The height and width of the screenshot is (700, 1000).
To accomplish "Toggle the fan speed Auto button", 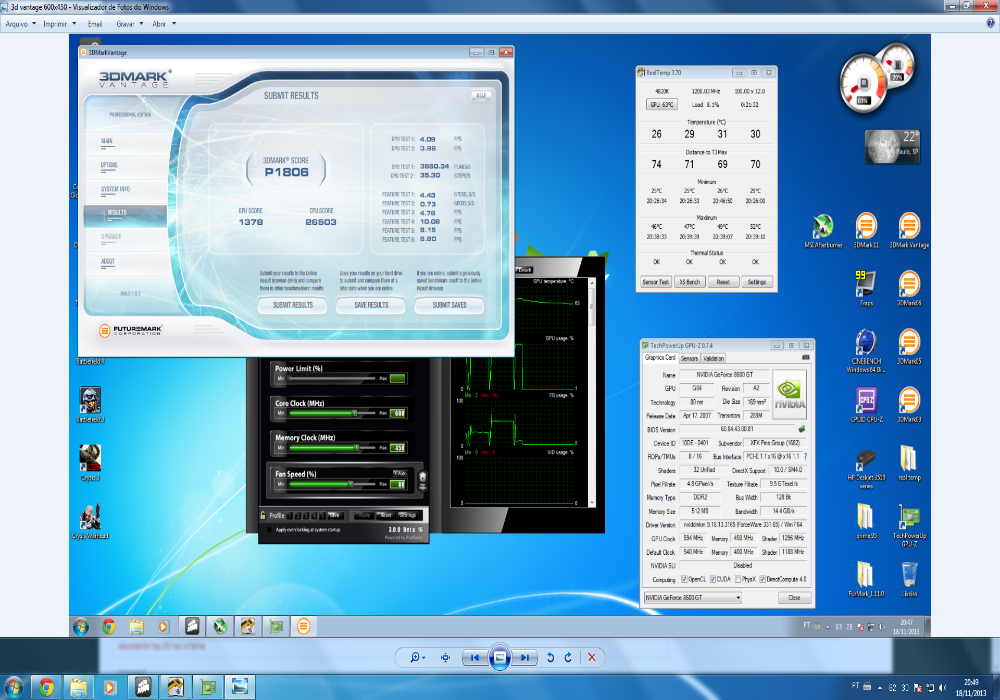I will pos(400,473).
